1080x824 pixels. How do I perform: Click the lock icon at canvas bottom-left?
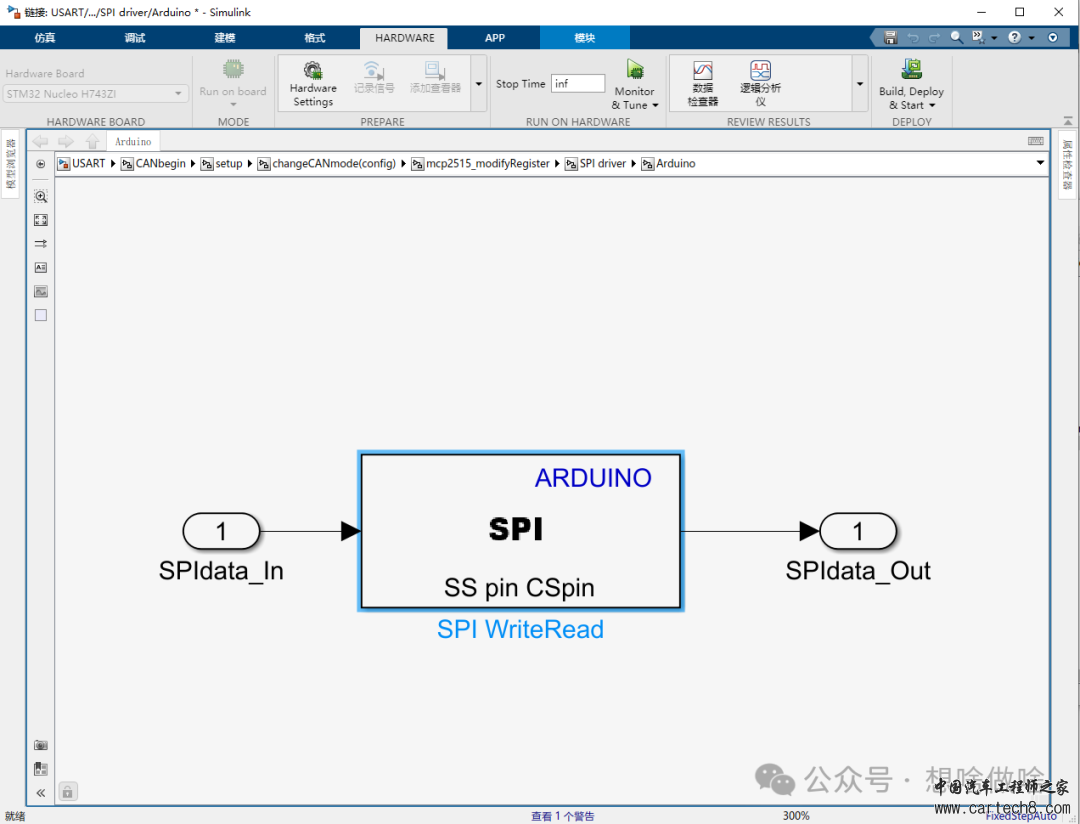(68, 792)
